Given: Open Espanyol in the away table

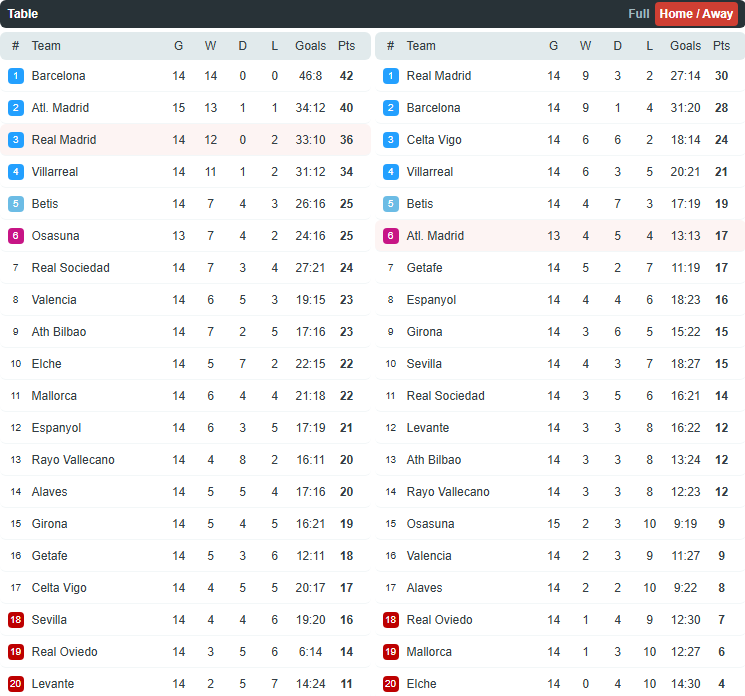Looking at the screenshot, I should coord(431,300).
